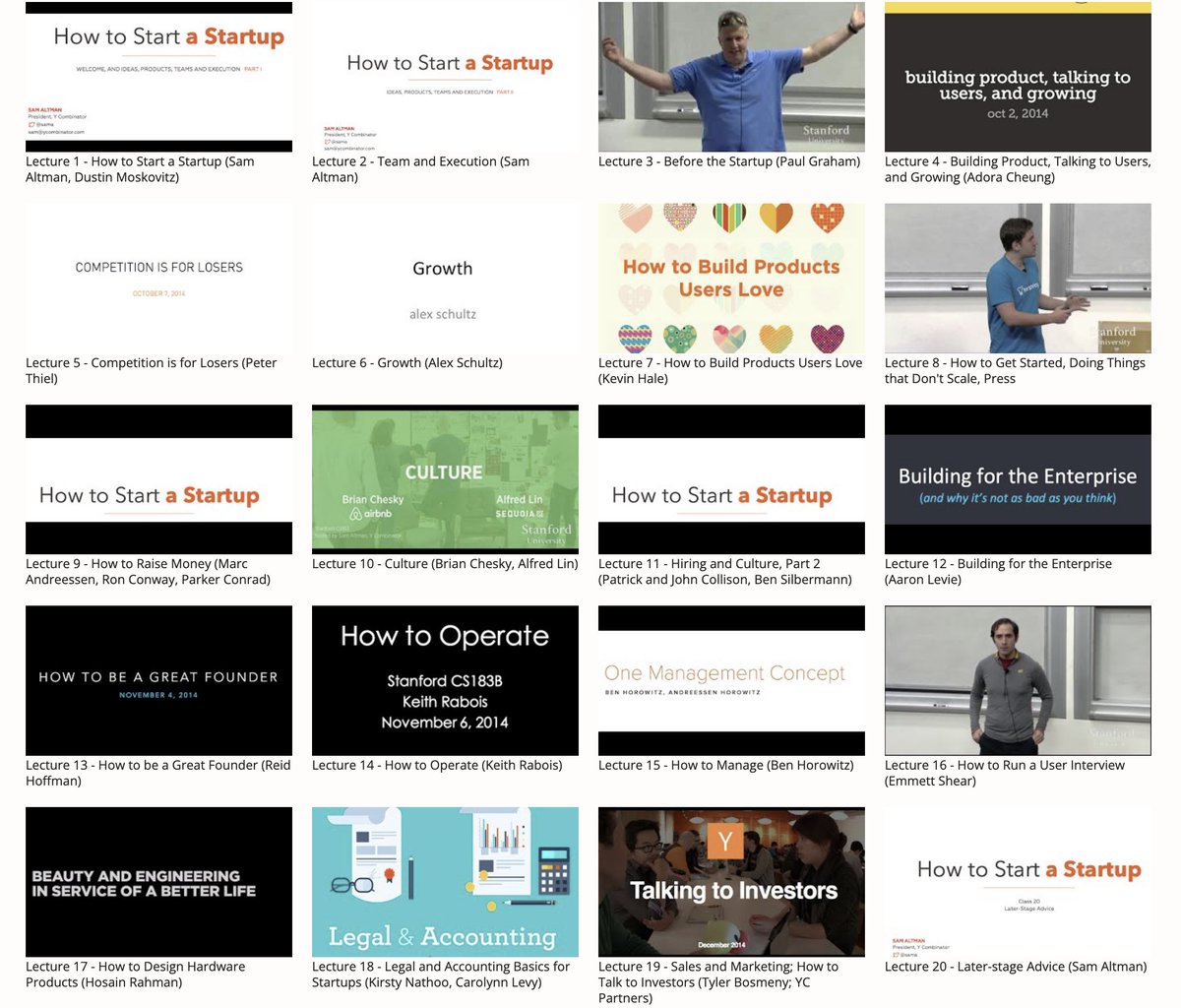Open the Lecture 20 Later-Stage Advice thumbnail
The width and height of the screenshot is (1181, 1008).
pyautogui.click(x=1018, y=882)
